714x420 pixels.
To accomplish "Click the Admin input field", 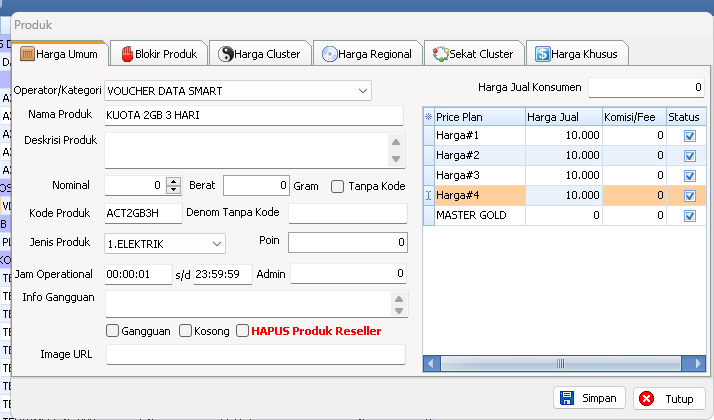I will pyautogui.click(x=349, y=273).
